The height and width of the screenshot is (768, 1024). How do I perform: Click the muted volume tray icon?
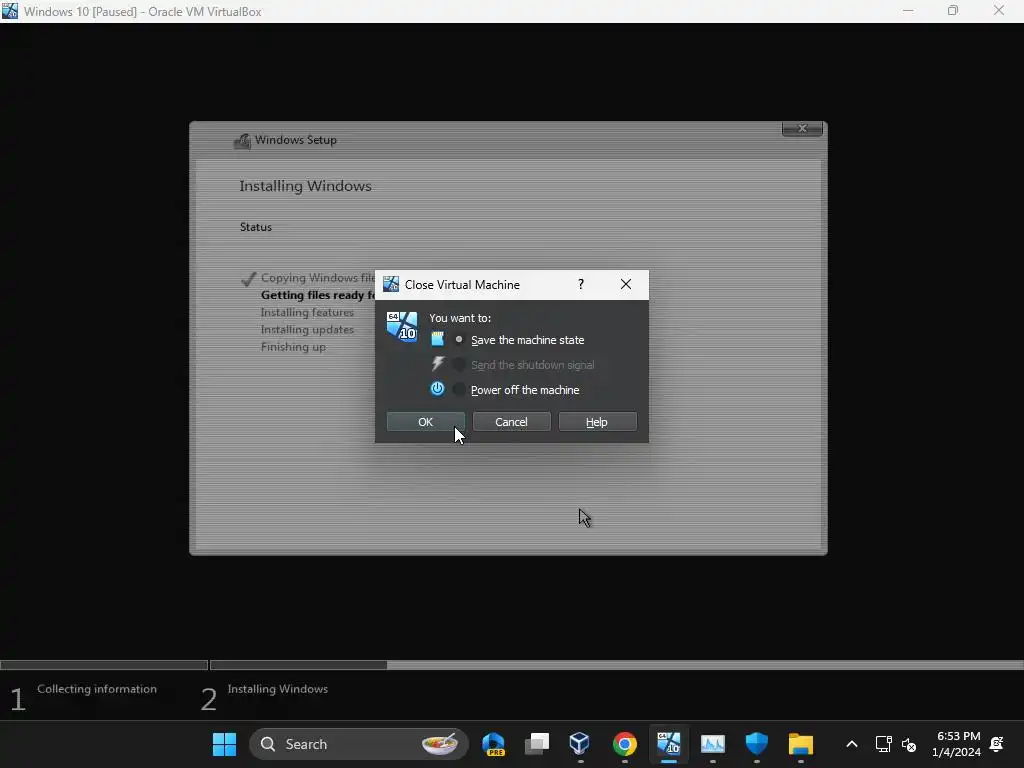point(908,744)
